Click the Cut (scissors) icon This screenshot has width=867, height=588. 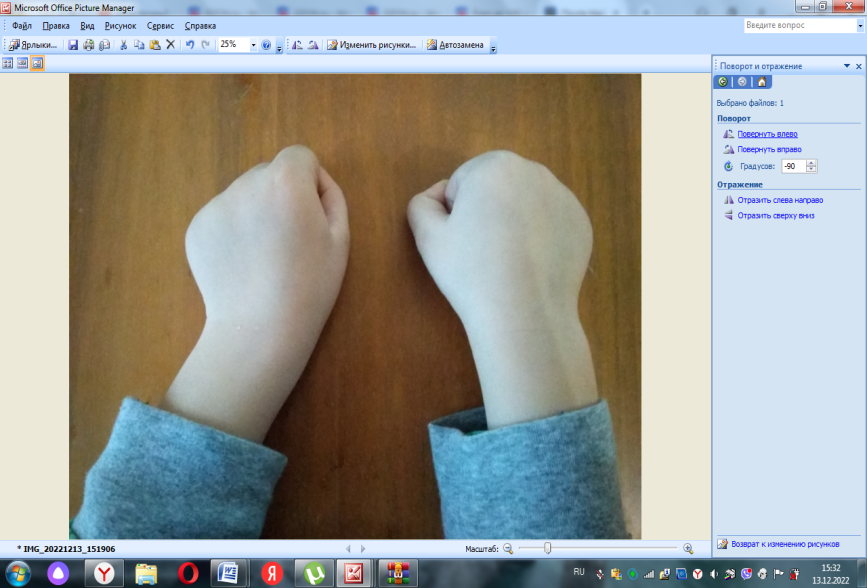(x=124, y=45)
